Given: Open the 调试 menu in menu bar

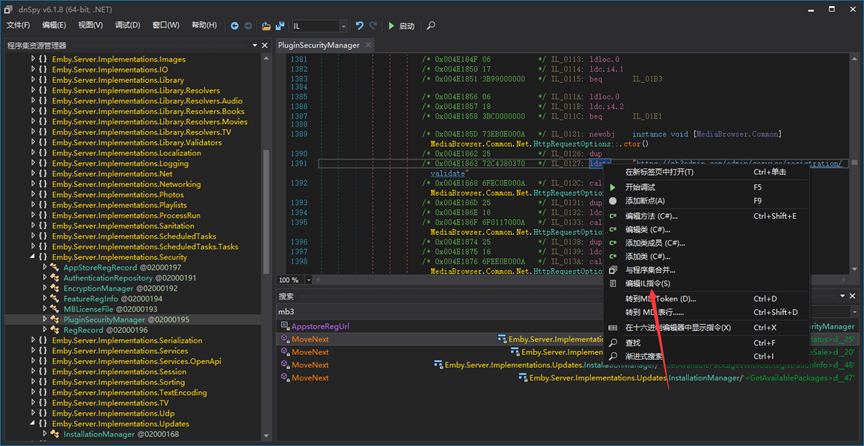Looking at the screenshot, I should (128, 25).
